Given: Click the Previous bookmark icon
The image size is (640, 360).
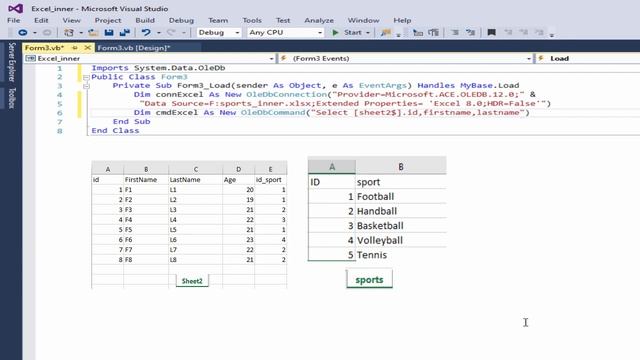Looking at the screenshot, I should coord(508,33).
